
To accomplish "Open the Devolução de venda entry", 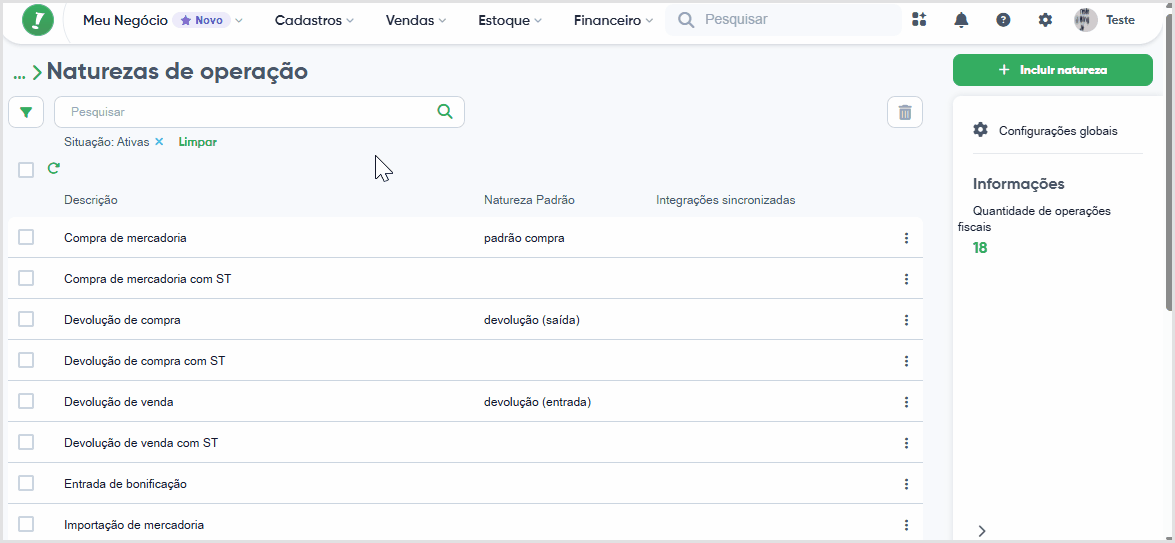I will 119,402.
